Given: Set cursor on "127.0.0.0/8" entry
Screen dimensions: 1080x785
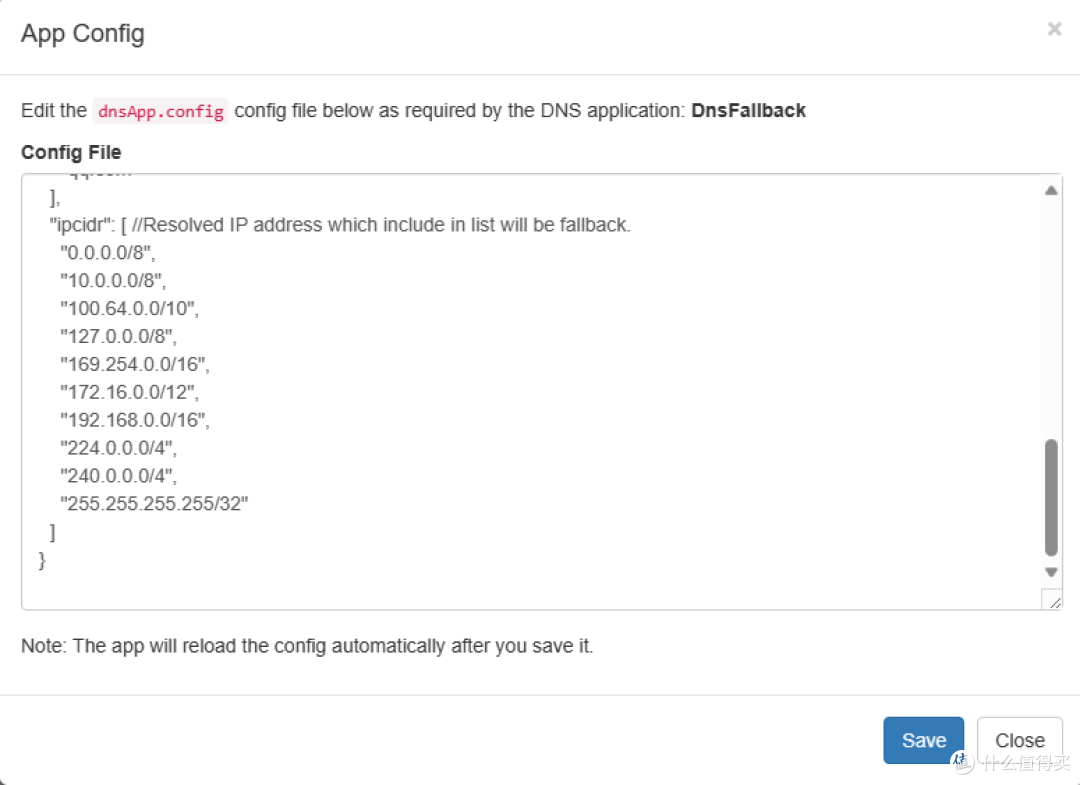Looking at the screenshot, I should tap(118, 337).
